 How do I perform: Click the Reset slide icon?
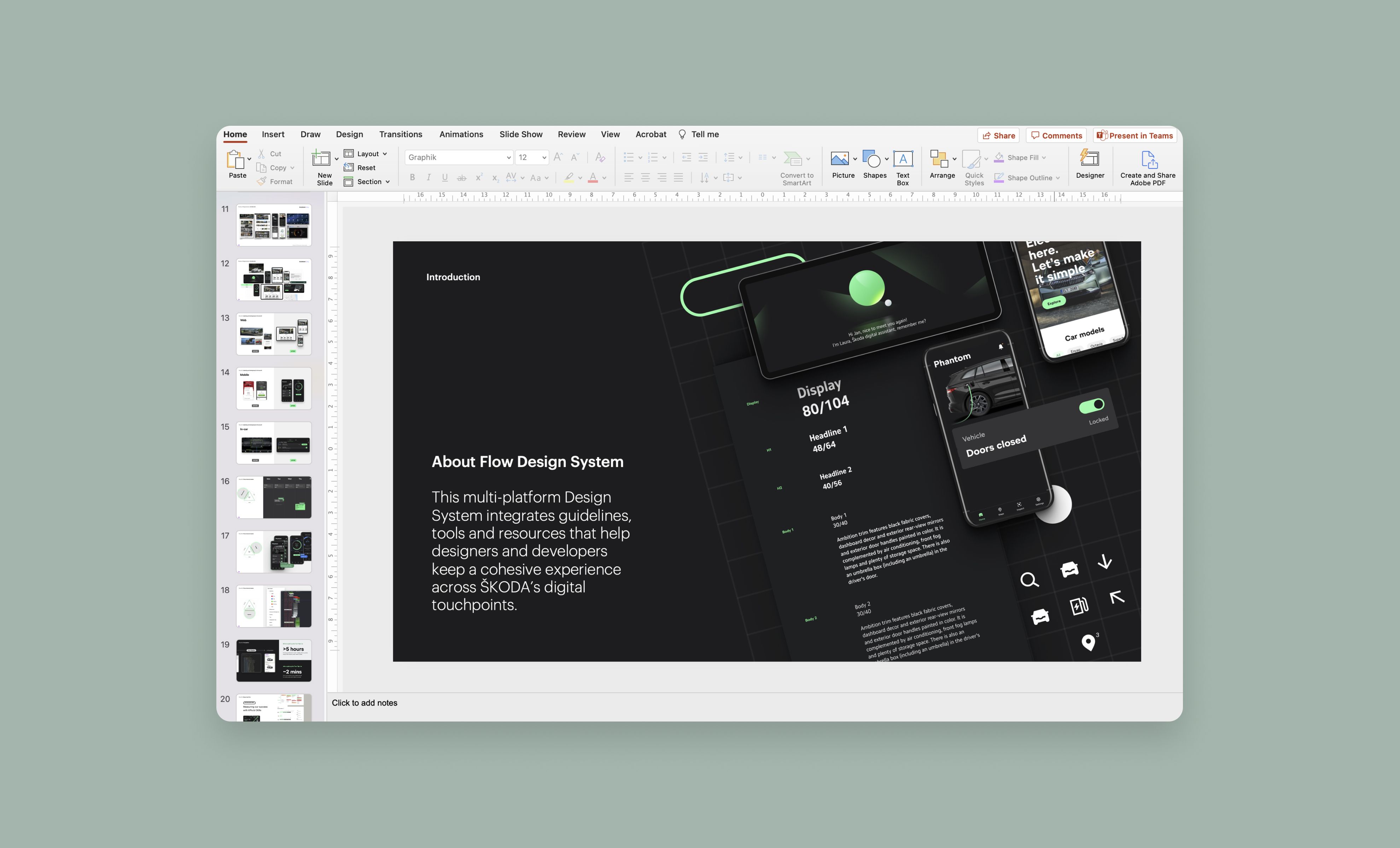[348, 167]
